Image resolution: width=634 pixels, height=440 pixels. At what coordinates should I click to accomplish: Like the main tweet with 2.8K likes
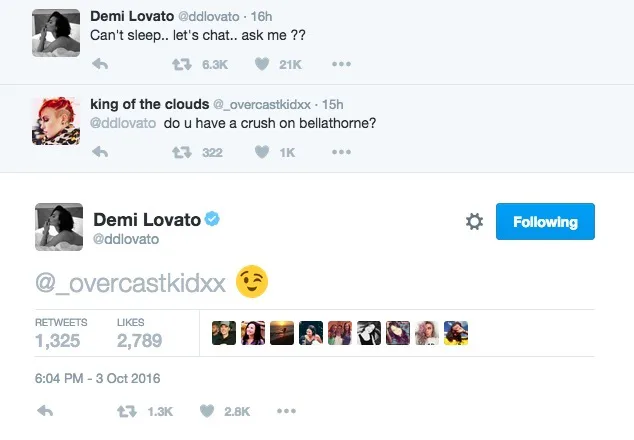point(208,411)
